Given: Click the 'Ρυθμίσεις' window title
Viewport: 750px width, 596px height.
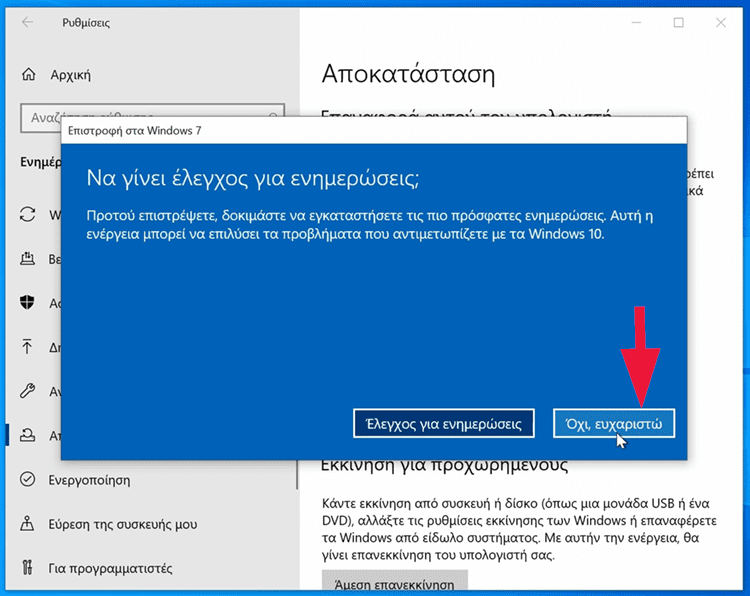Looking at the screenshot, I should pos(86,23).
